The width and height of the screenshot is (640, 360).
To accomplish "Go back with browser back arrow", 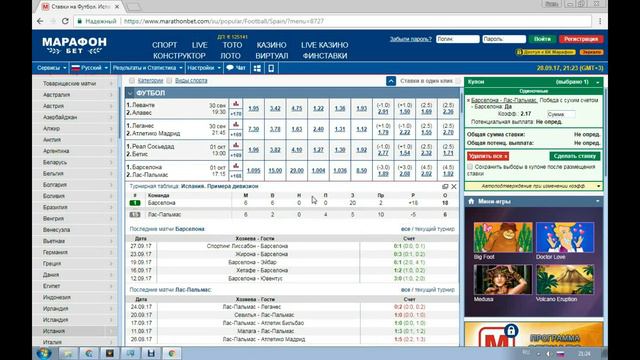I will (40, 21).
